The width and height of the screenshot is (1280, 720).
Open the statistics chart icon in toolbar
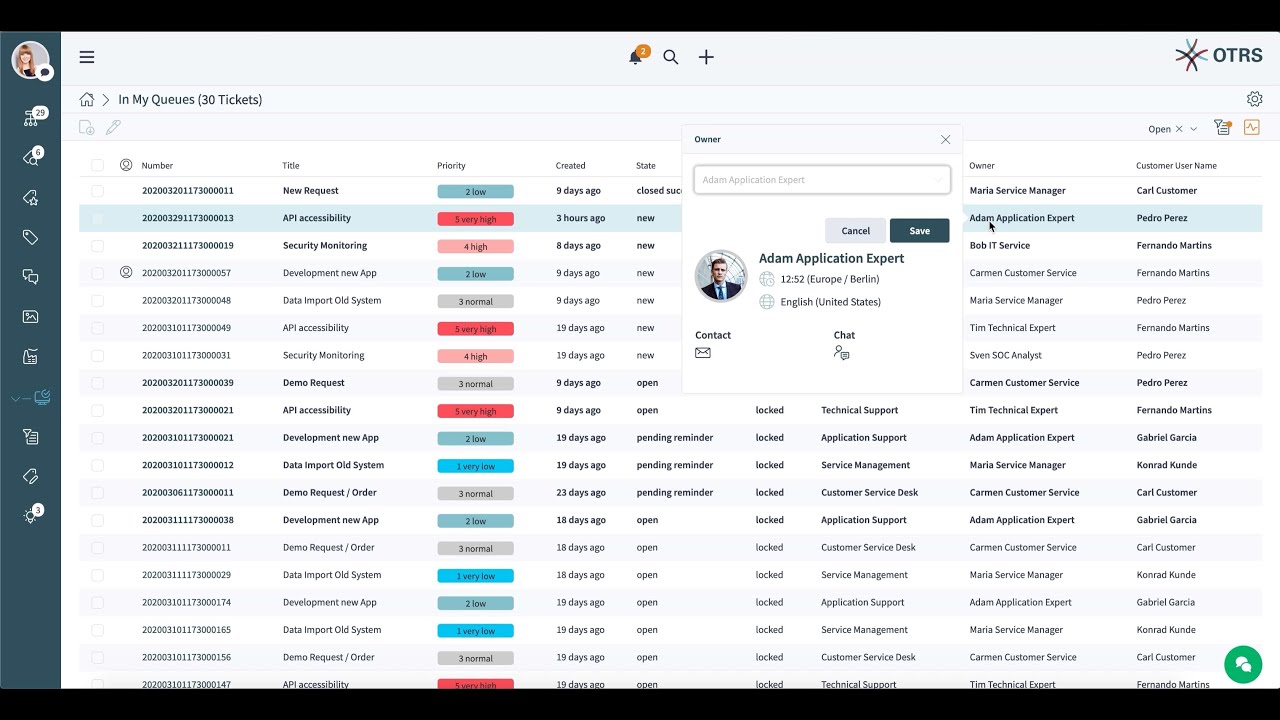pyautogui.click(x=1251, y=127)
